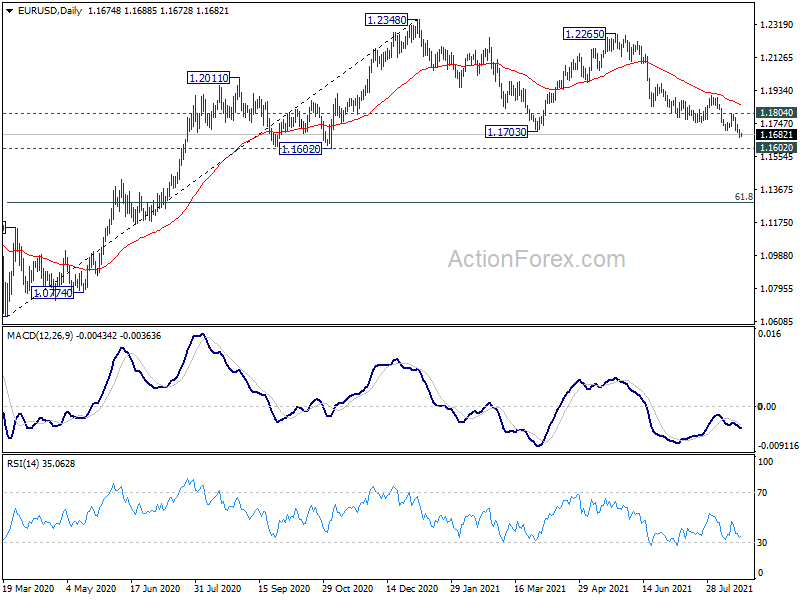Viewport: 800px width, 600px height.
Task: Click the MACD 0.00 axis label
Action: [766, 407]
